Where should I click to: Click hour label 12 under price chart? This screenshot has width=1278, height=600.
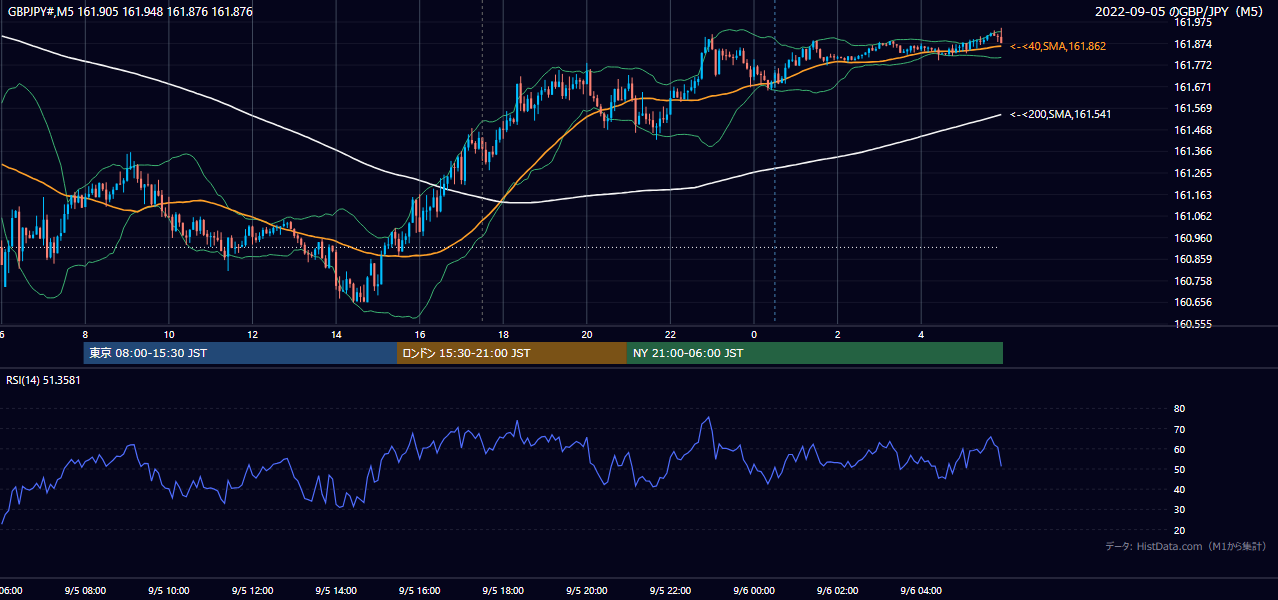pyautogui.click(x=253, y=334)
